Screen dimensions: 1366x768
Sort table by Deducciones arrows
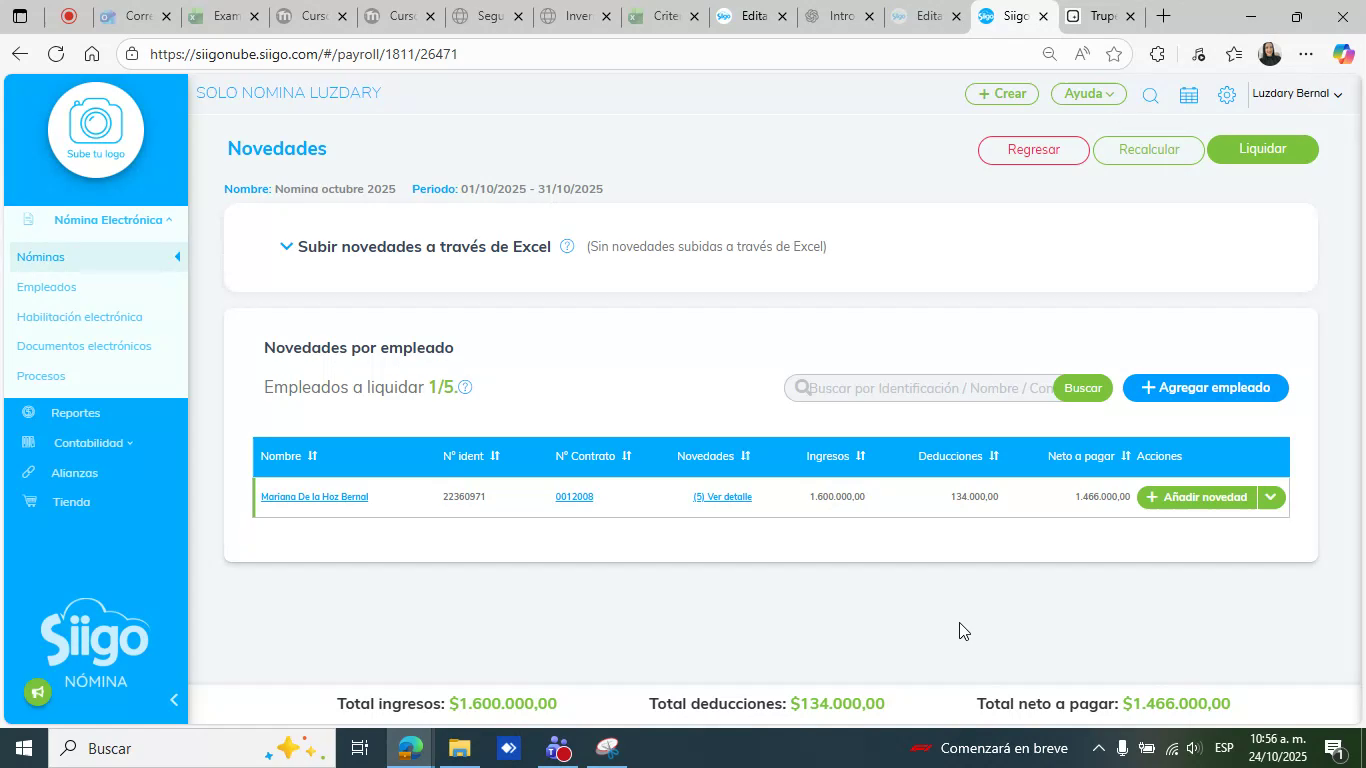(x=993, y=456)
